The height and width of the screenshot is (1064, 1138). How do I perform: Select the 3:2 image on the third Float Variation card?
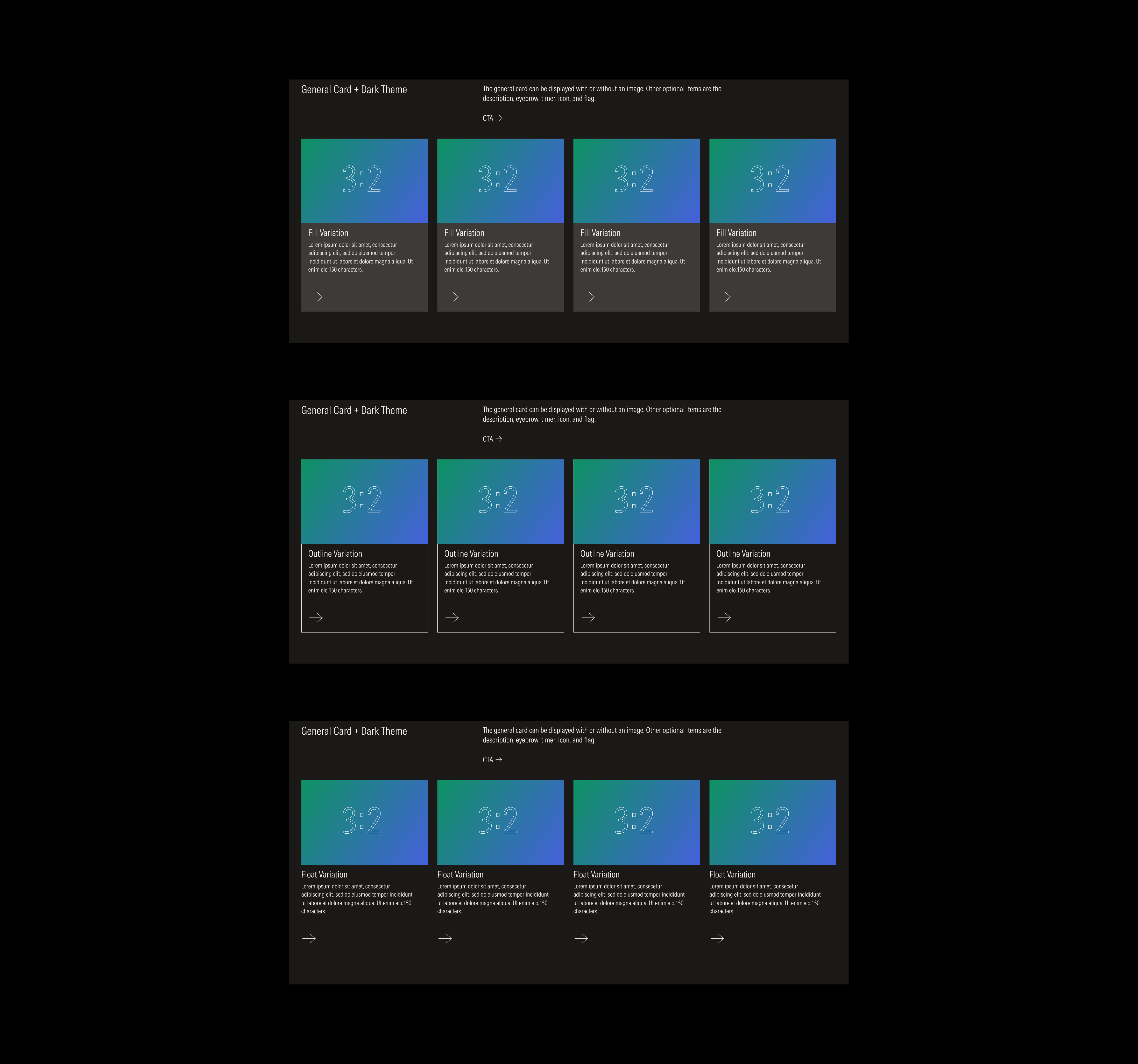tap(637, 821)
